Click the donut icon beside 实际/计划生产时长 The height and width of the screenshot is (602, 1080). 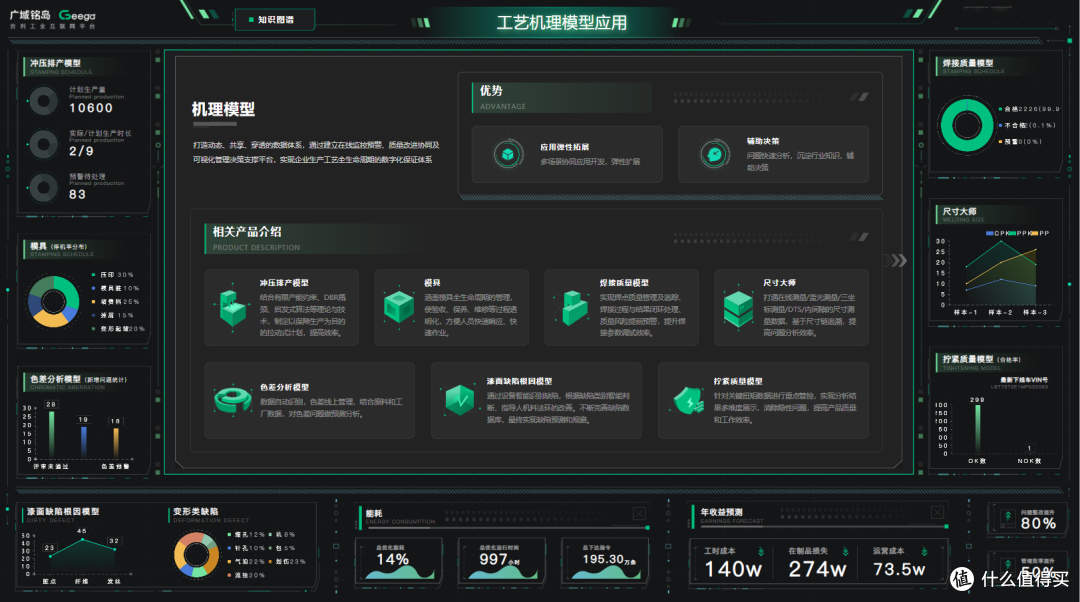(43, 145)
